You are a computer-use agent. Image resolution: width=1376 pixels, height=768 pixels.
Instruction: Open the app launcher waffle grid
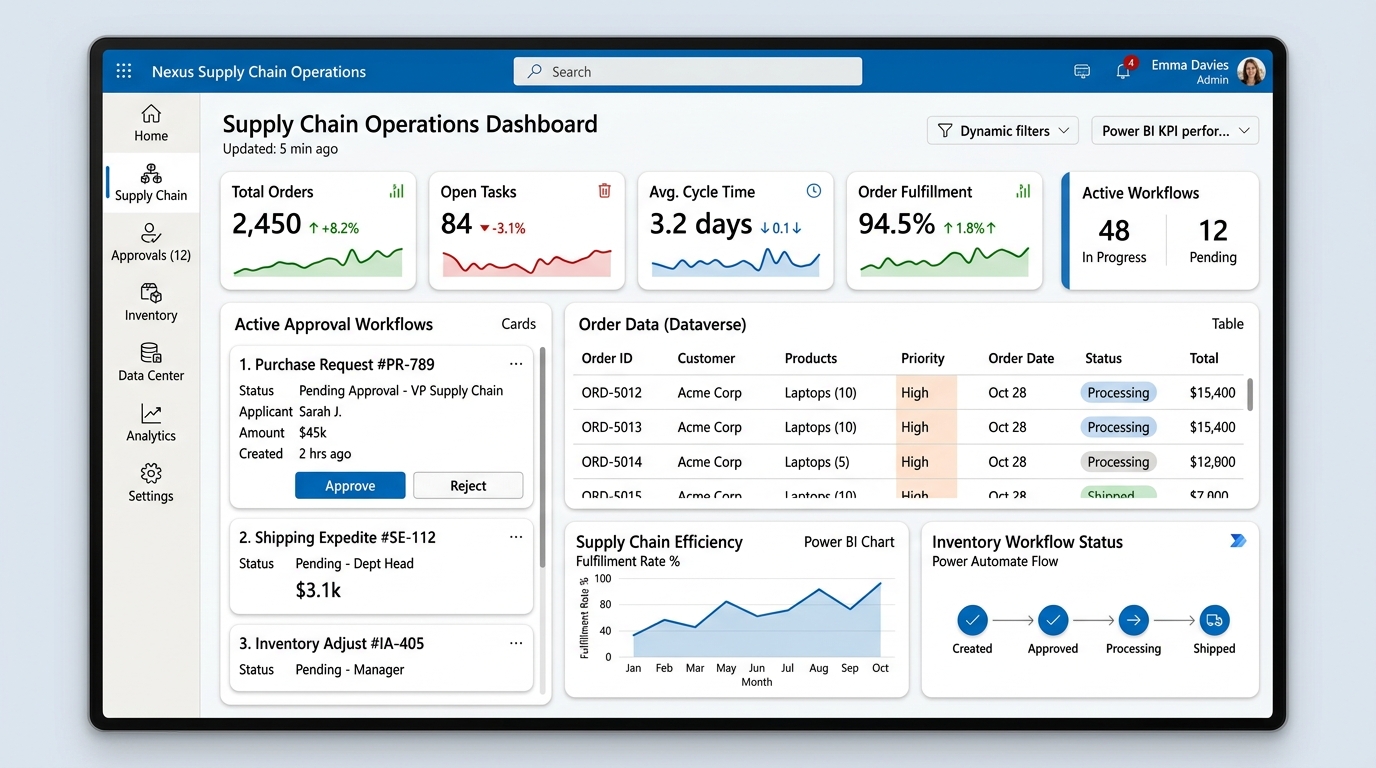tap(124, 71)
